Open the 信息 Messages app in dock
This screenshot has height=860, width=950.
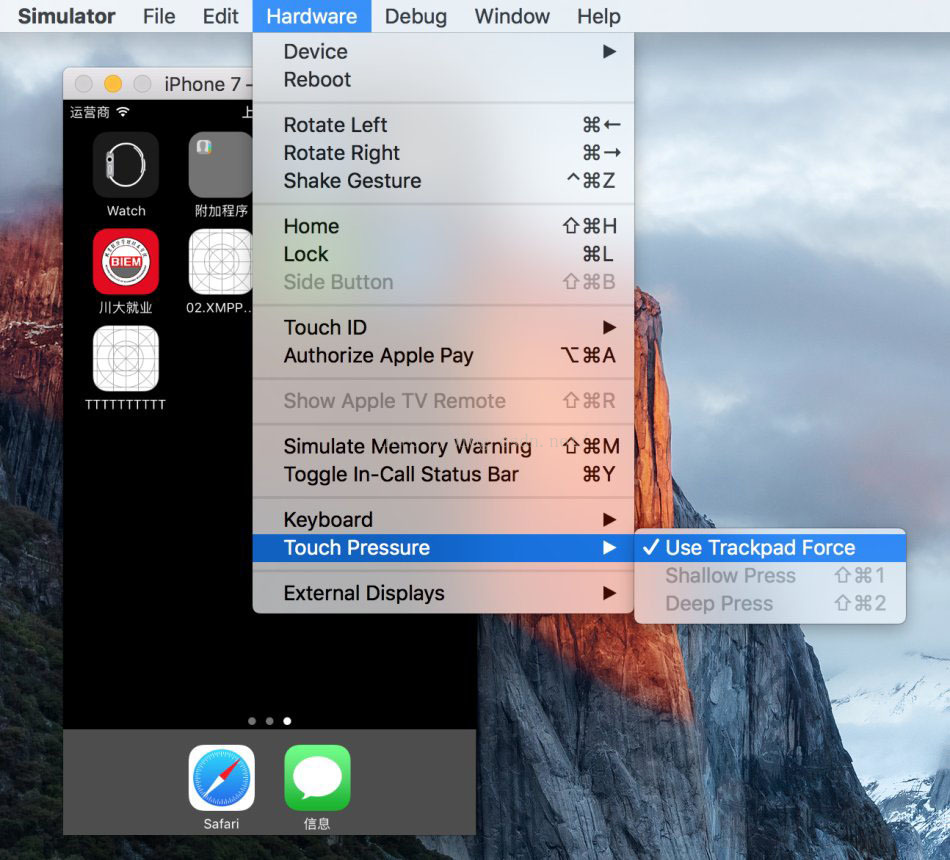pos(317,778)
